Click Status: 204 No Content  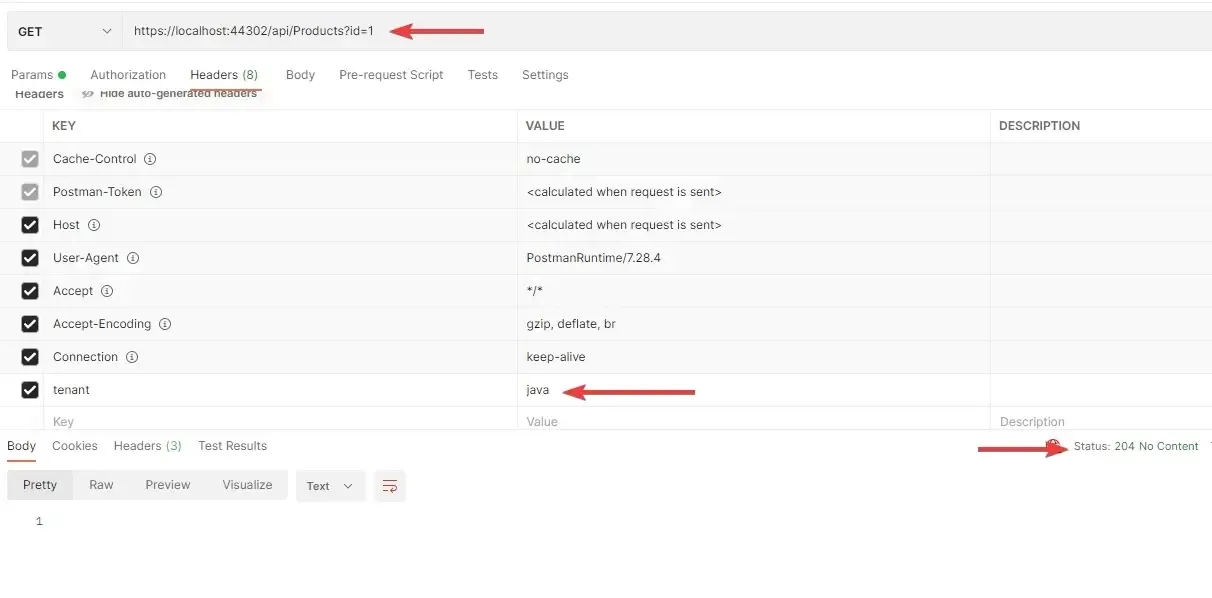tap(1135, 446)
